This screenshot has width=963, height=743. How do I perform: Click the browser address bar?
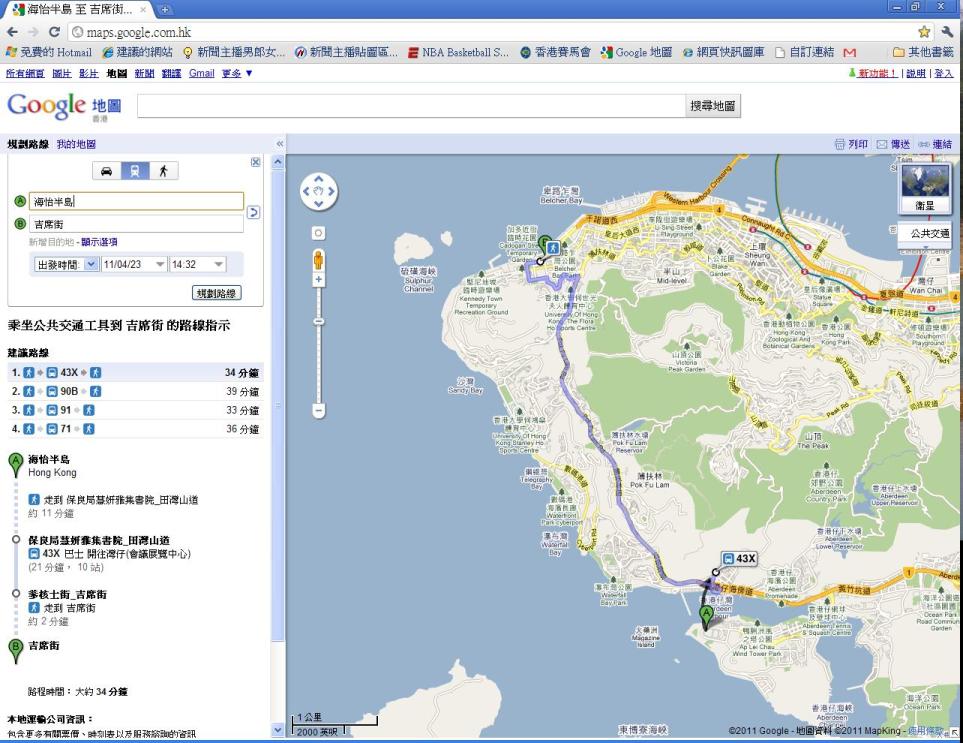491,32
